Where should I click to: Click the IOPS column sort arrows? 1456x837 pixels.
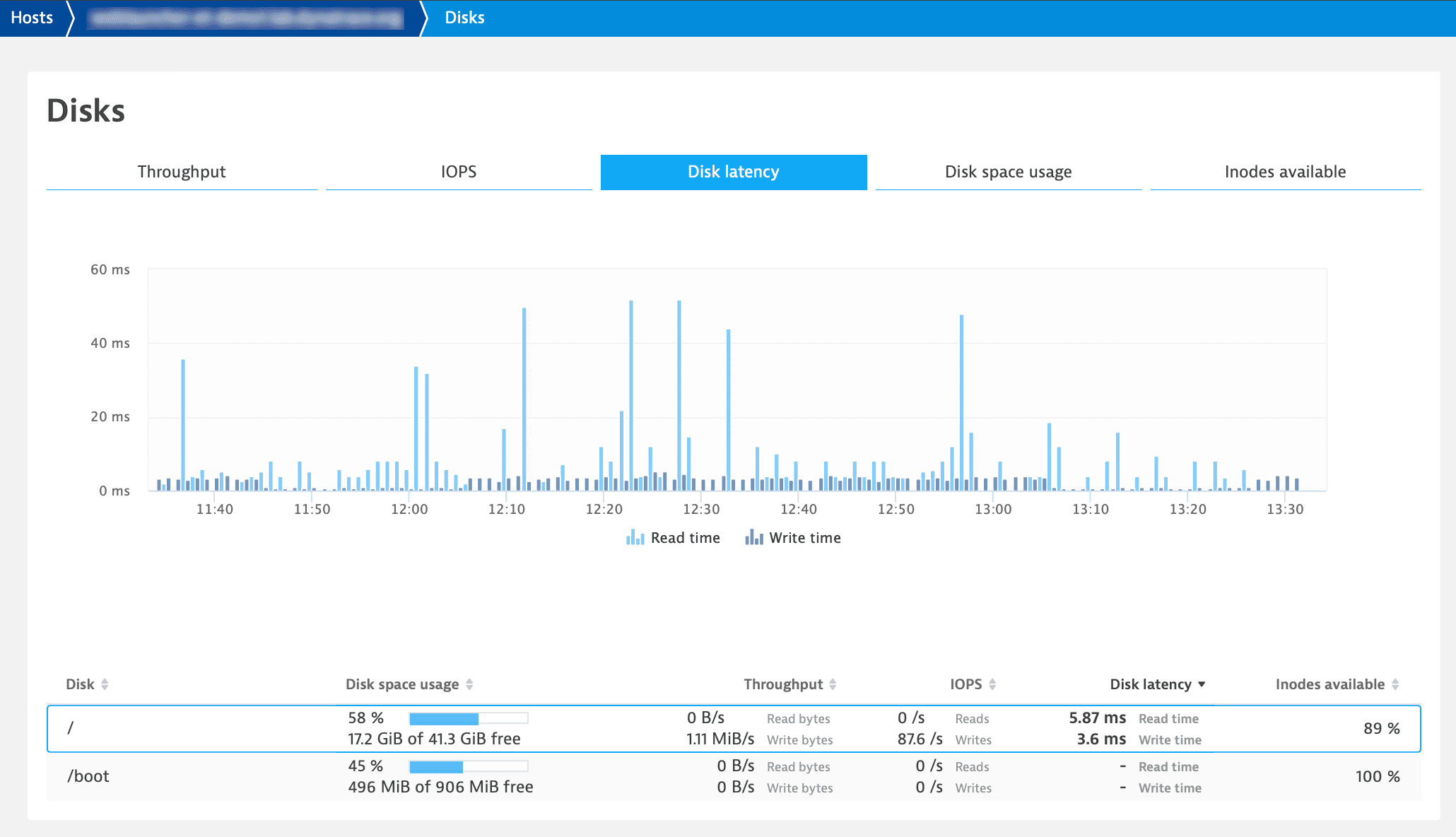pyautogui.click(x=992, y=684)
